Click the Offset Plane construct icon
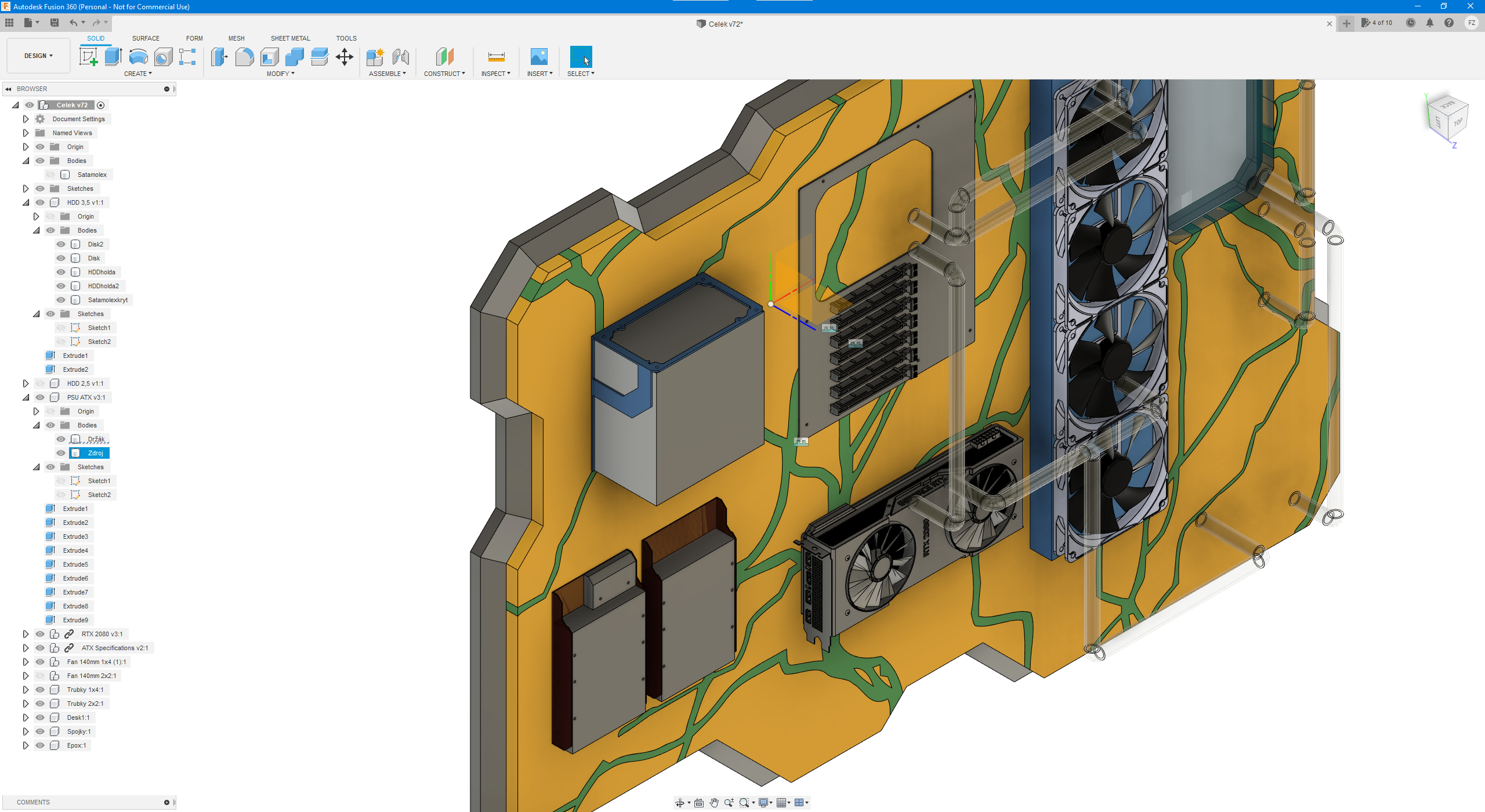Viewport: 1485px width, 812px height. click(444, 57)
